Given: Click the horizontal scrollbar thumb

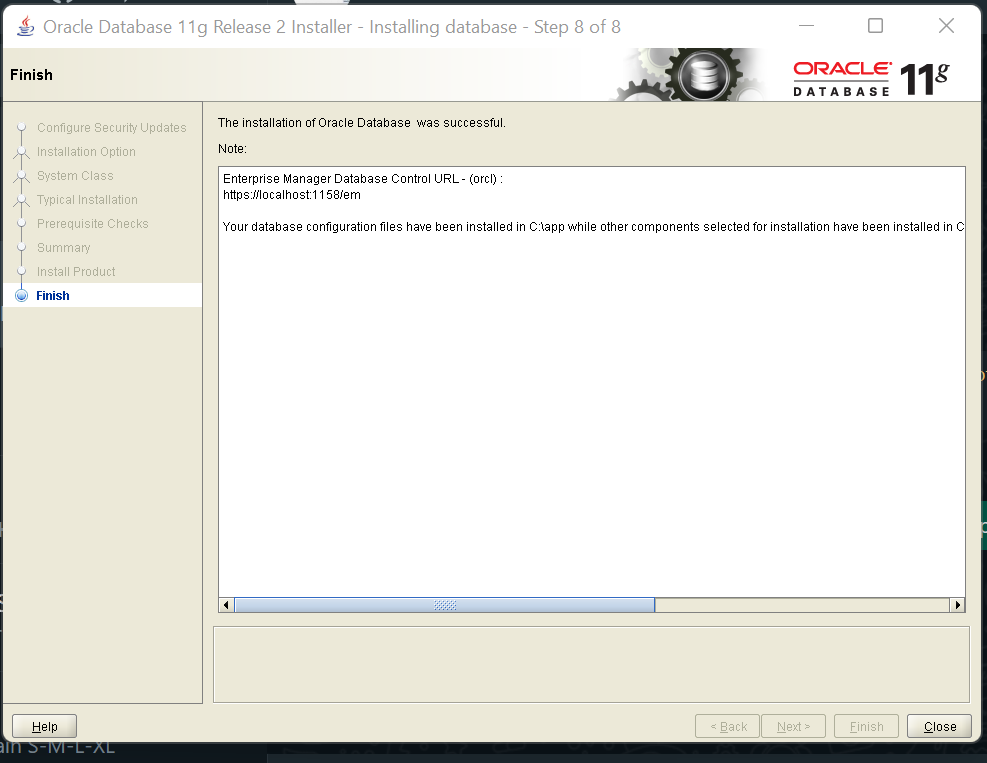Looking at the screenshot, I should [x=444, y=605].
